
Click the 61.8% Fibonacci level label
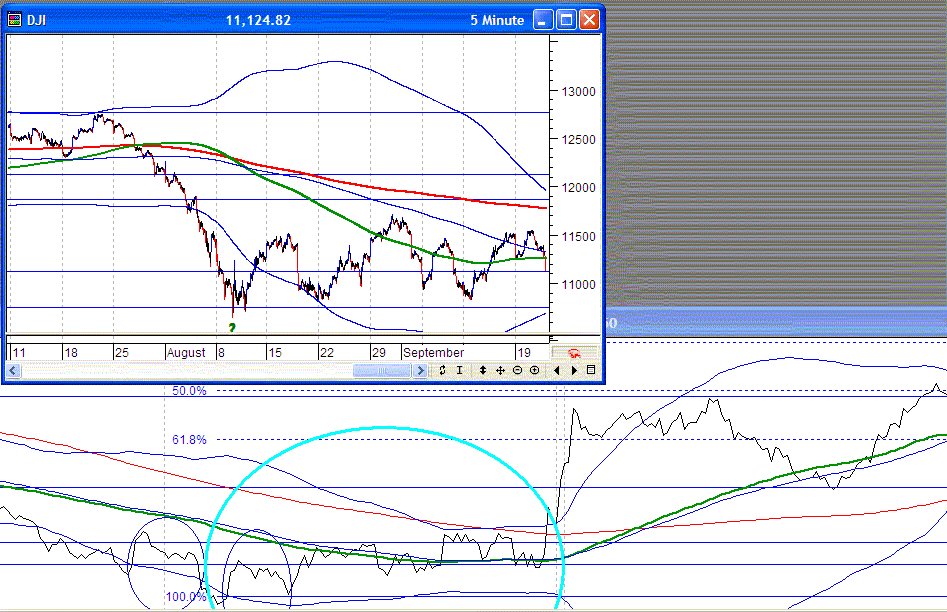[189, 440]
